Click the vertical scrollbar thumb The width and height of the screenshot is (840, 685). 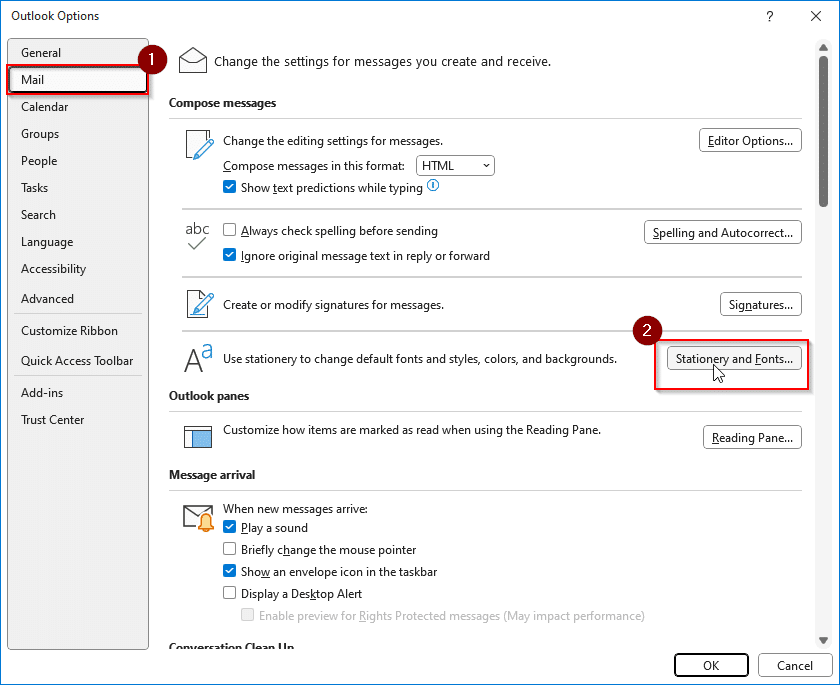coord(823,131)
